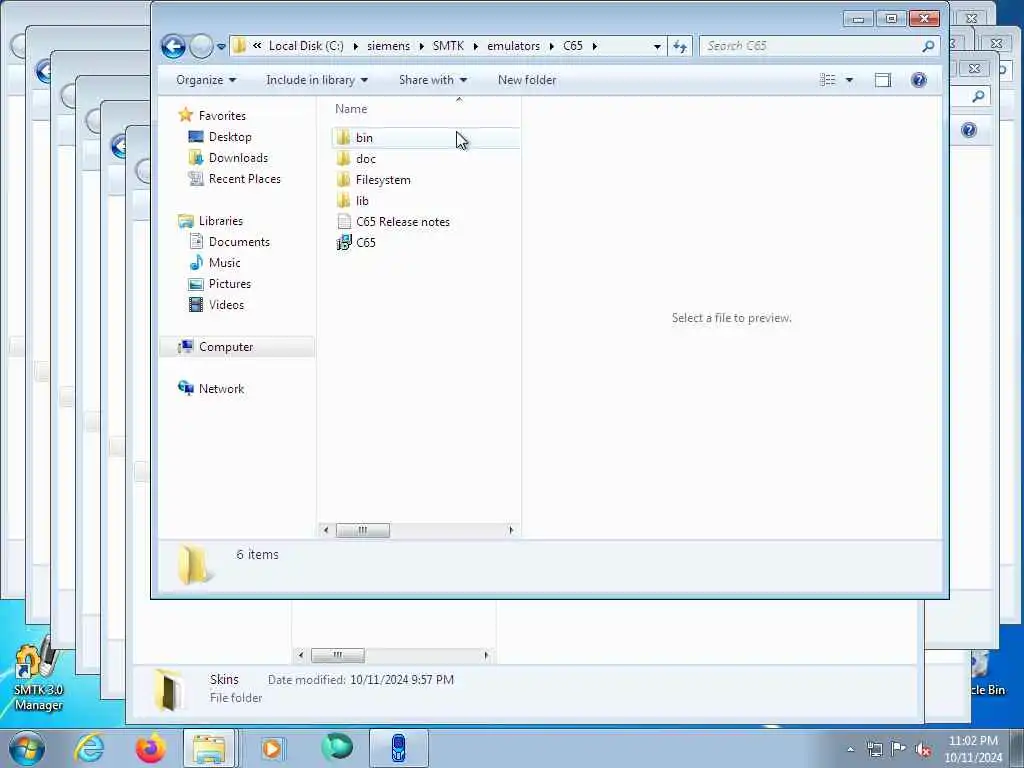Click SMTK breadcrumb in address bar
1024x768 pixels.
point(448,46)
